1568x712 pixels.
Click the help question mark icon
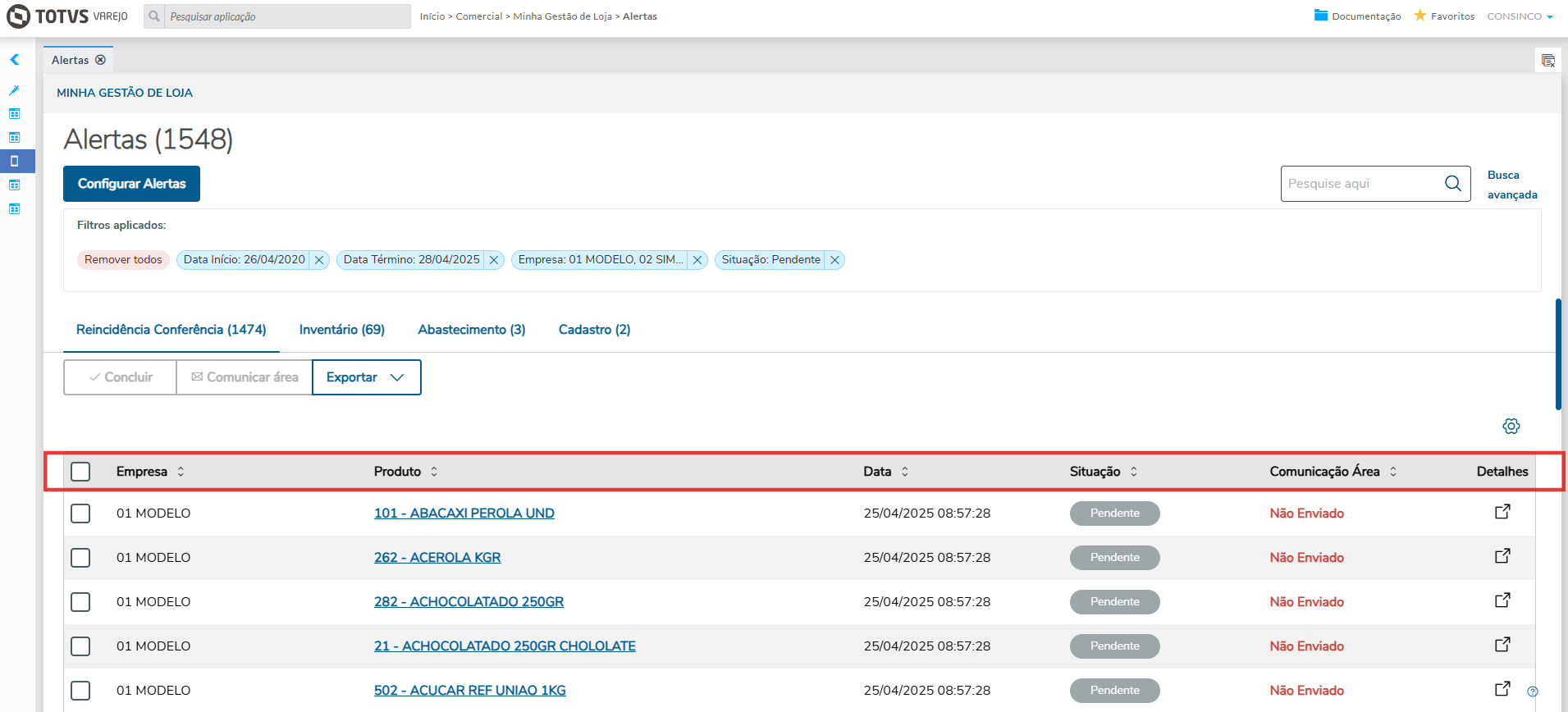pyautogui.click(x=1532, y=691)
